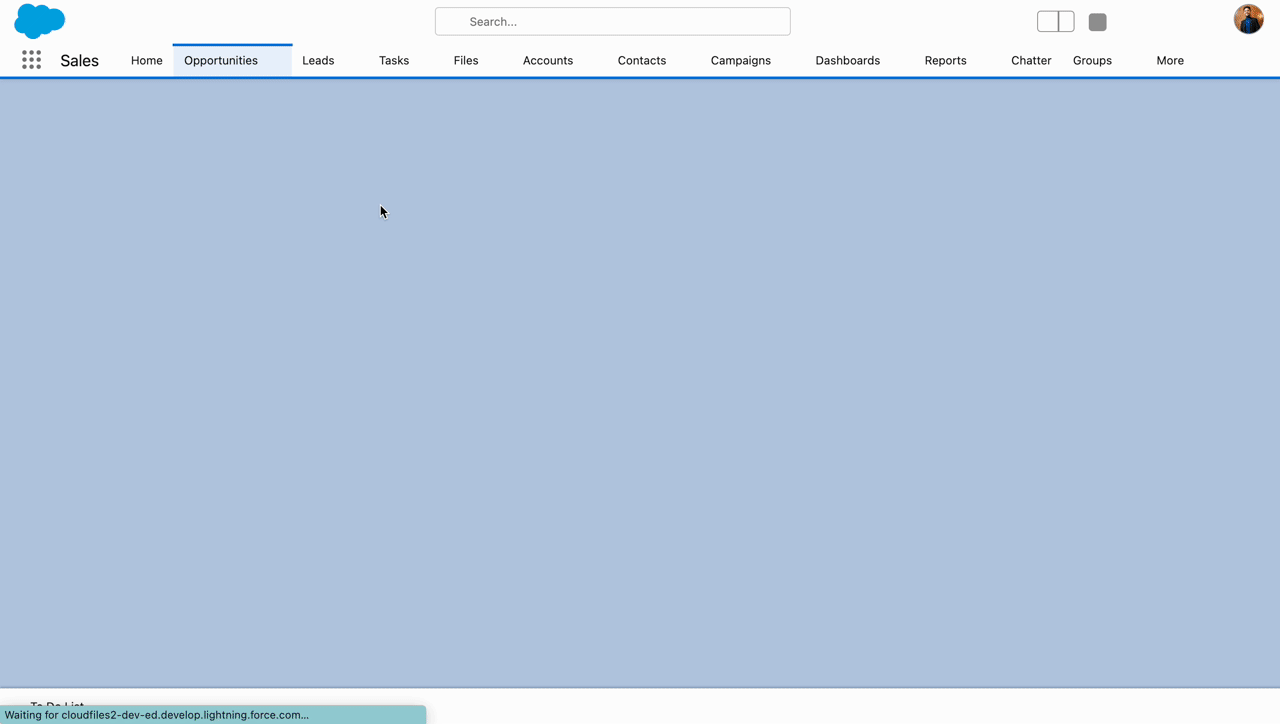Select the Opportunities tab
The width and height of the screenshot is (1280, 724).
[x=221, y=60]
